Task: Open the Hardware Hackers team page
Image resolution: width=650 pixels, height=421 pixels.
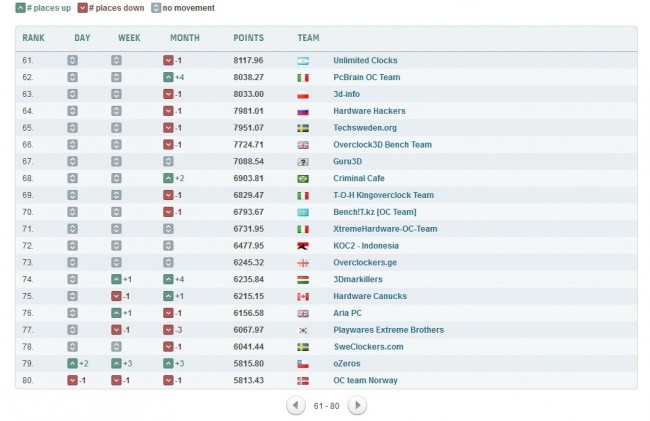Action: [369, 111]
